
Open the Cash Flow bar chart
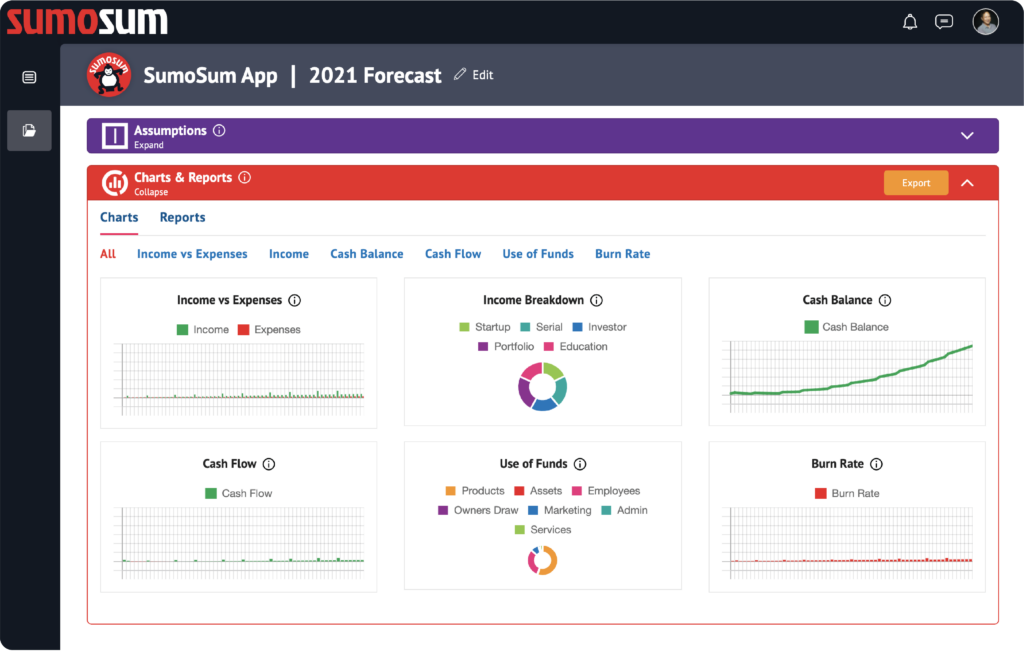tap(238, 543)
